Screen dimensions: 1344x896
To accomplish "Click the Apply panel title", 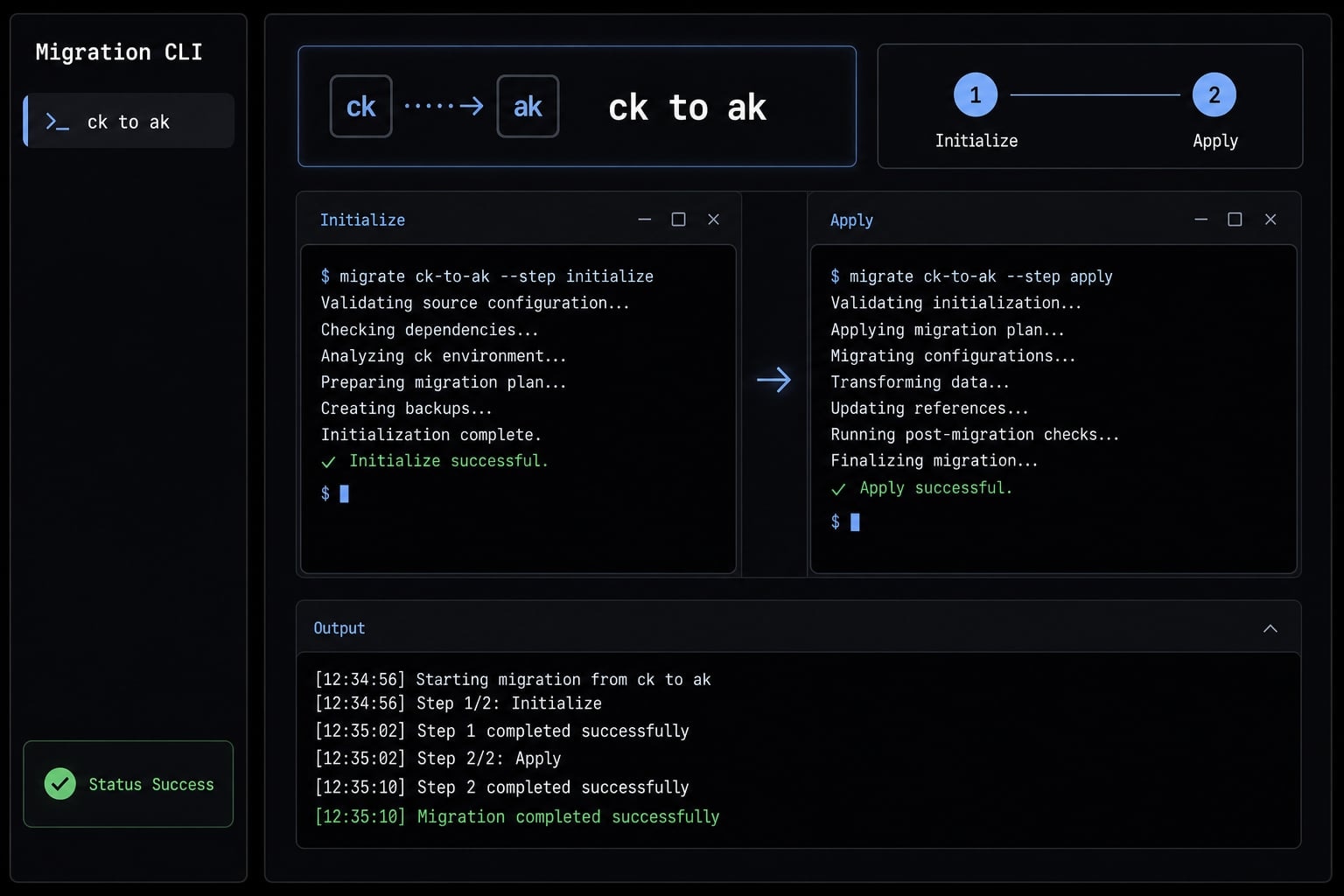I will pyautogui.click(x=851, y=220).
